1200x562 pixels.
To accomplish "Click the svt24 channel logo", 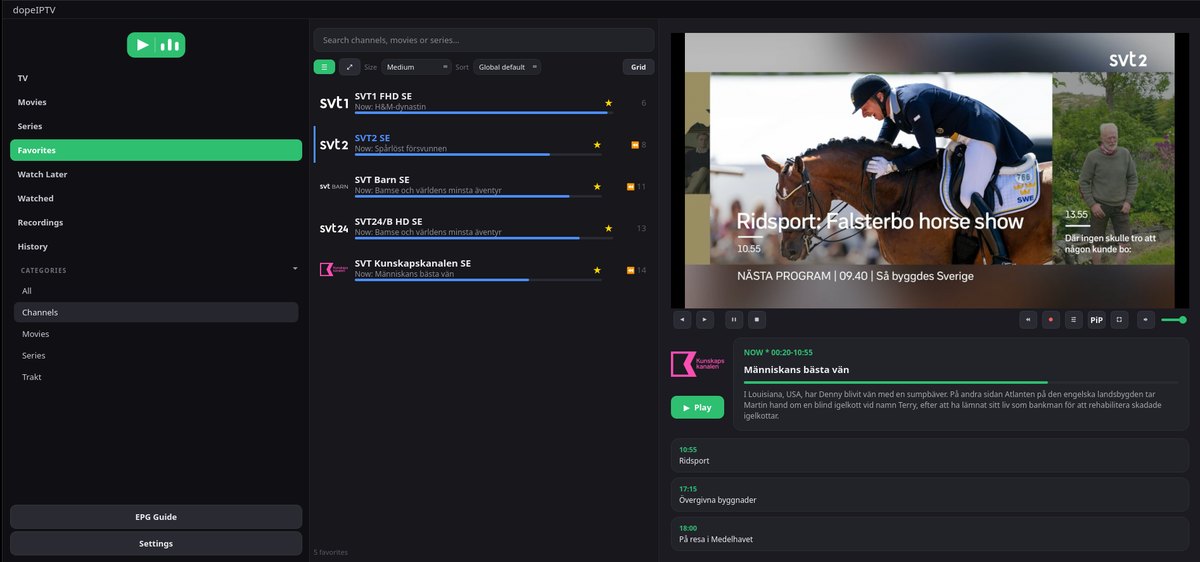I will [334, 228].
